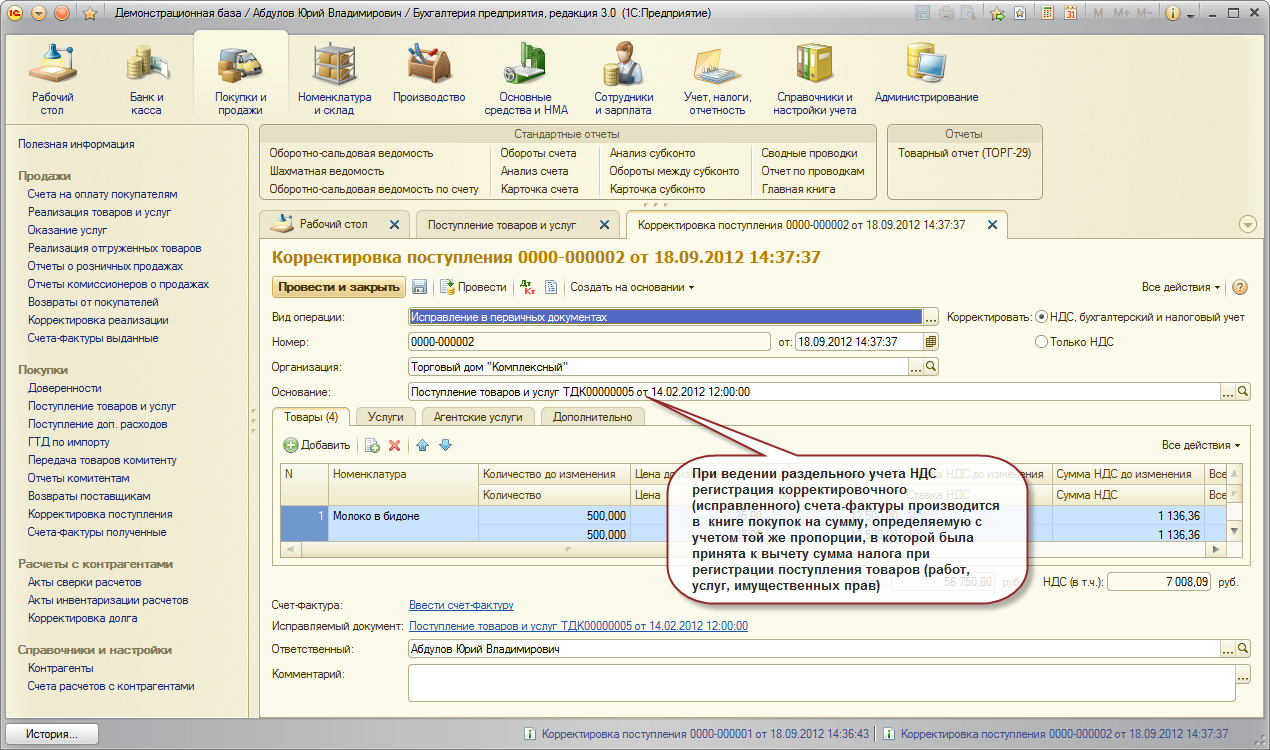Open the date picker next to the date field
This screenshot has height=750, width=1270.
pos(931,342)
